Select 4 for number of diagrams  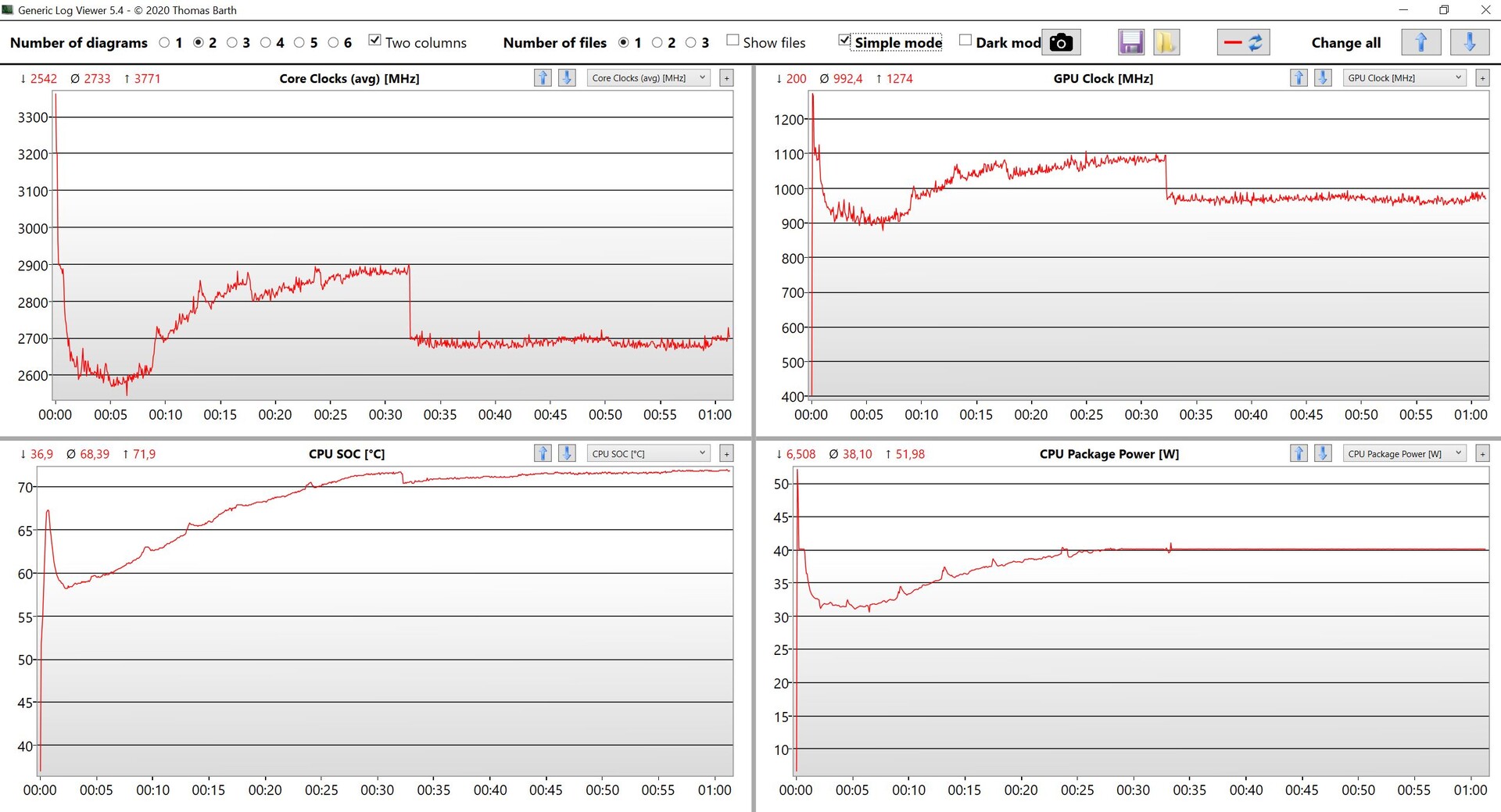click(x=266, y=43)
